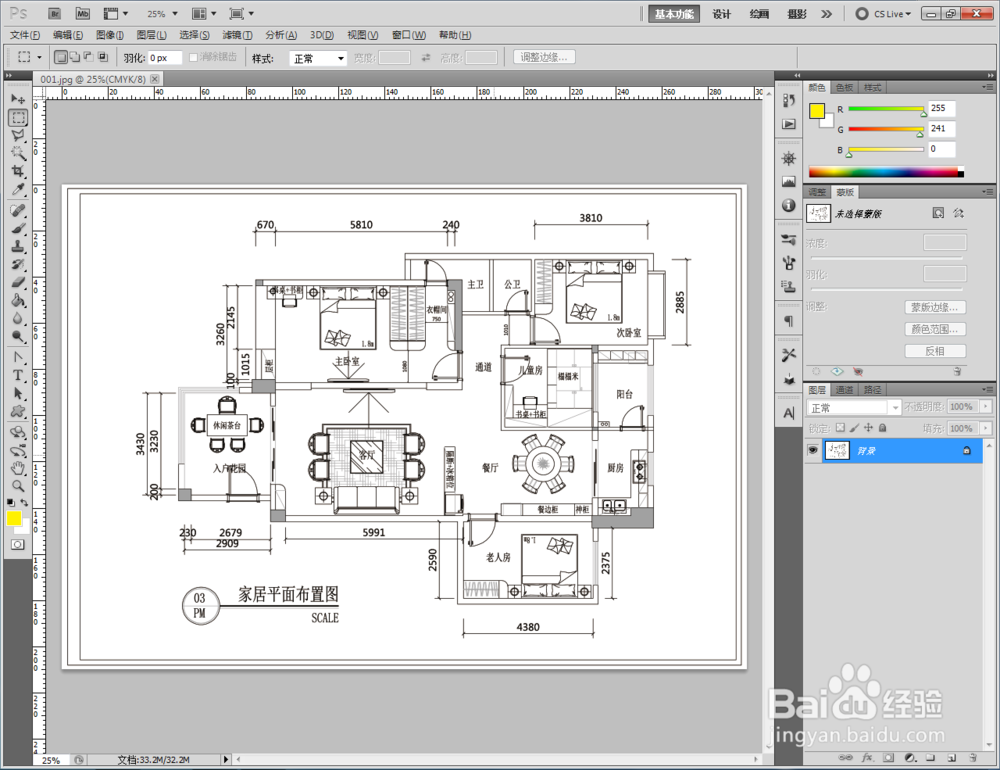Click the 反相 button

pos(935,351)
